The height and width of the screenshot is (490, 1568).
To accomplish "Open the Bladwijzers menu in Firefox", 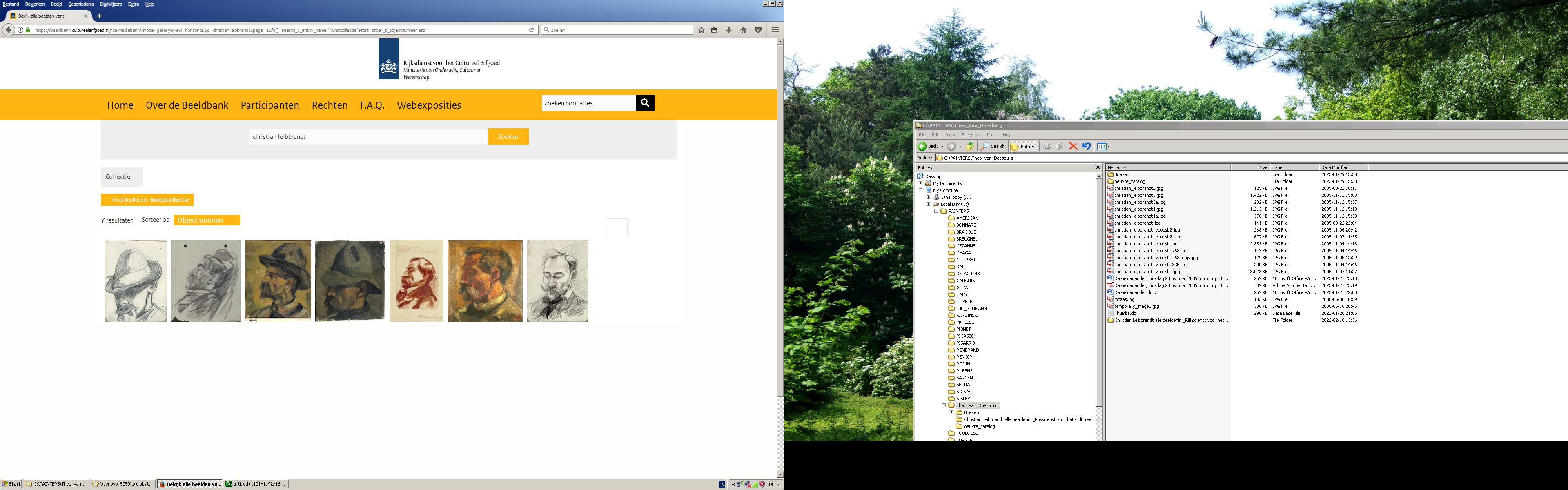I will click(x=111, y=4).
